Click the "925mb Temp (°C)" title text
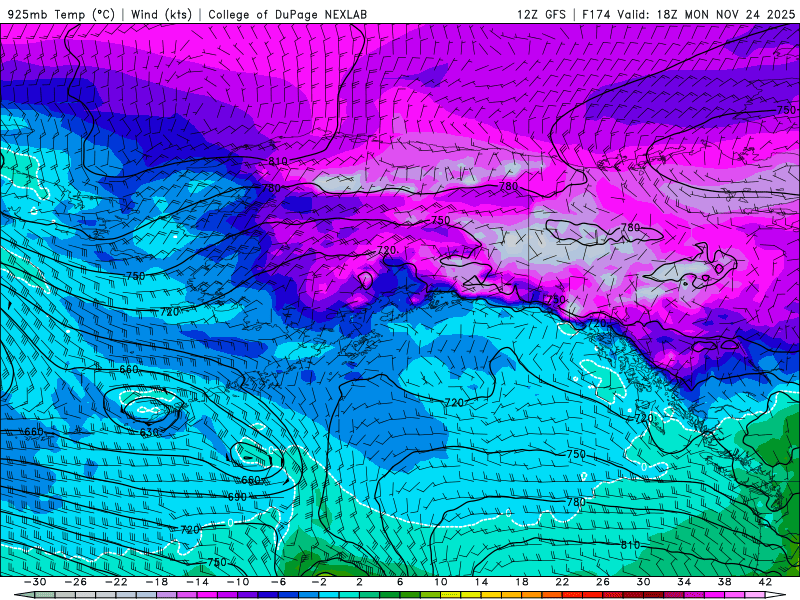The width and height of the screenshot is (800, 600). pyautogui.click(x=61, y=14)
